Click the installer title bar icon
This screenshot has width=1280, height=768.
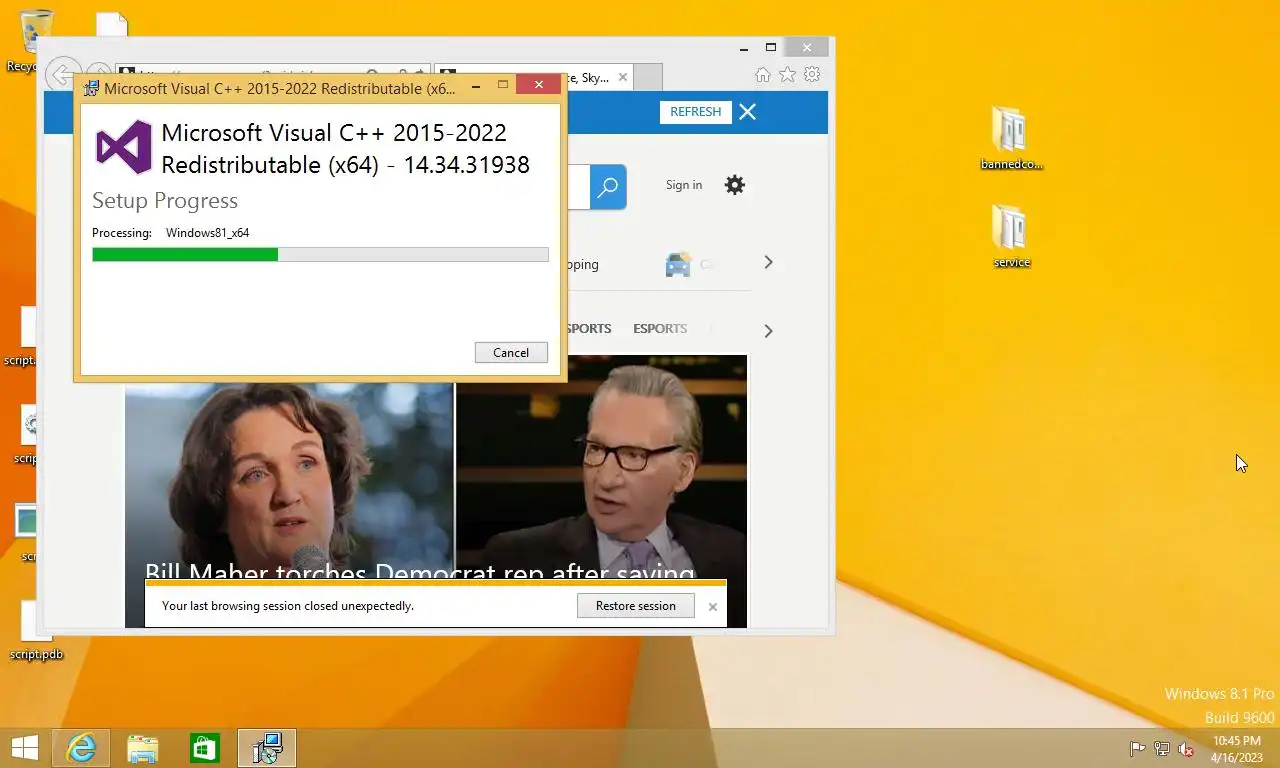point(91,88)
